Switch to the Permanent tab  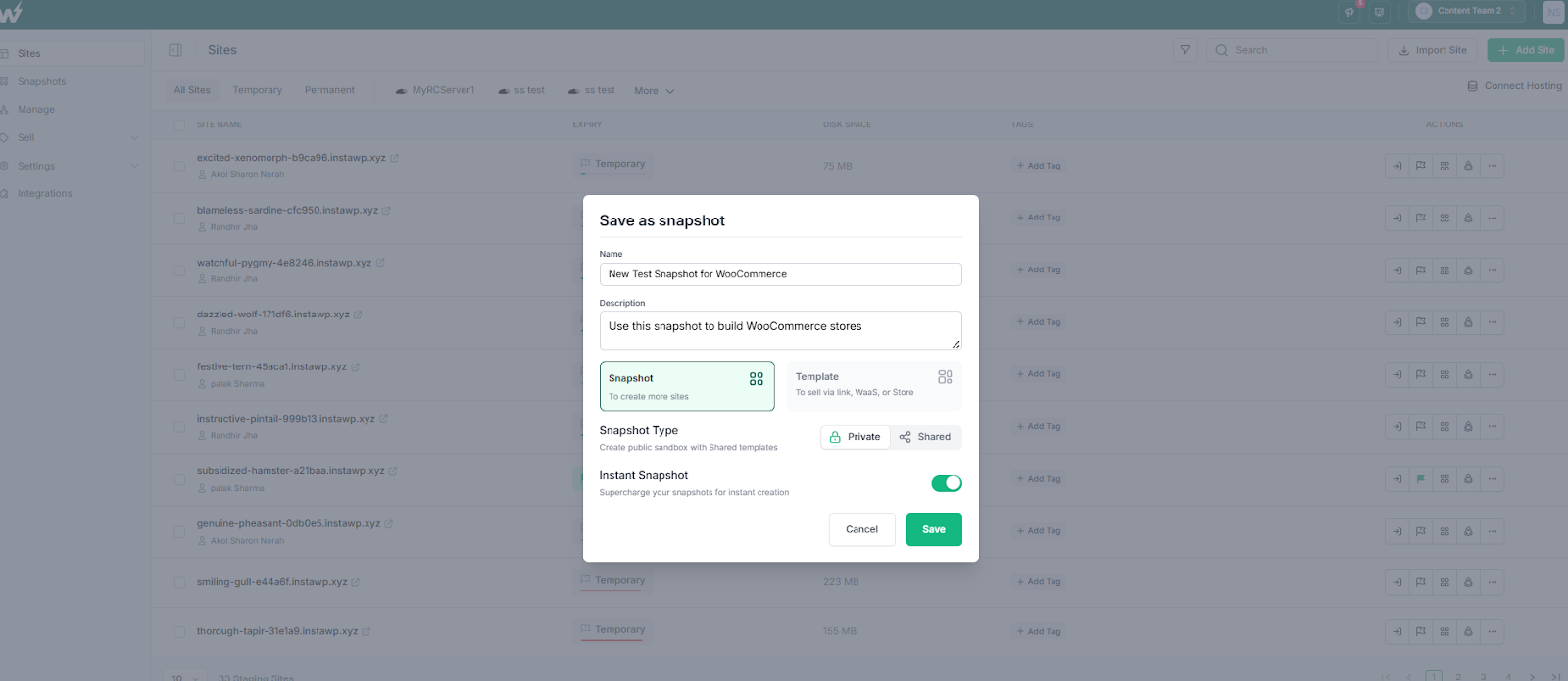tap(329, 90)
